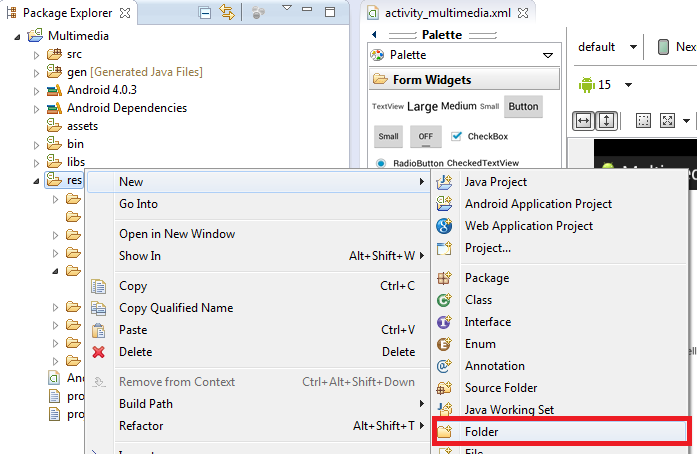Collapse the res folder
Viewport: 697px width, 454px height.
[36, 181]
